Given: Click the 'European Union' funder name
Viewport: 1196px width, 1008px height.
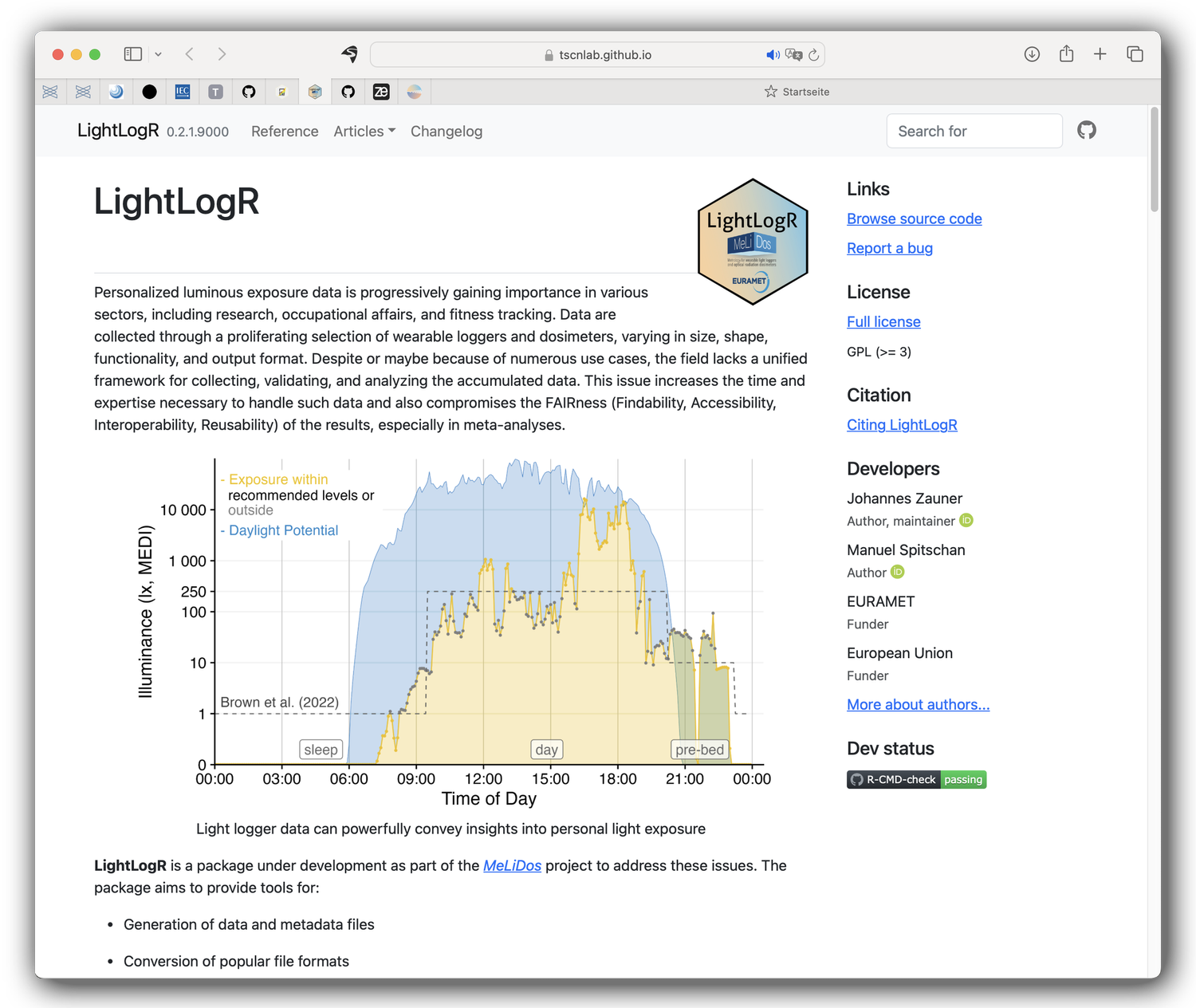Looking at the screenshot, I should tap(899, 653).
